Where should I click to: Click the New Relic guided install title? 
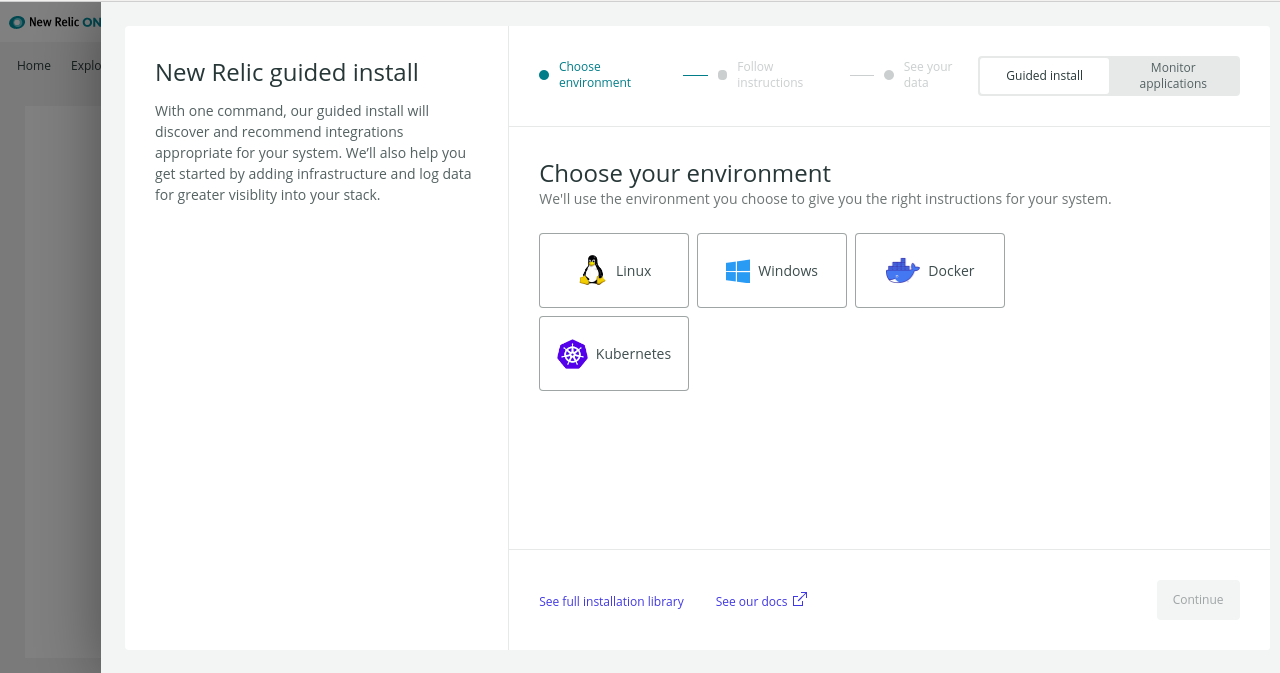click(x=287, y=73)
